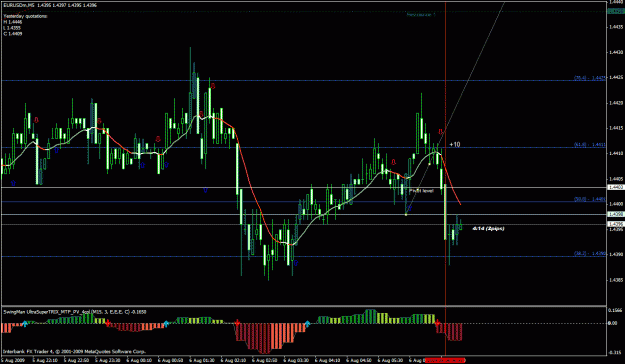Click the Interbank FX Trader 4 copyright text
625x364 pixels.
pos(74,352)
